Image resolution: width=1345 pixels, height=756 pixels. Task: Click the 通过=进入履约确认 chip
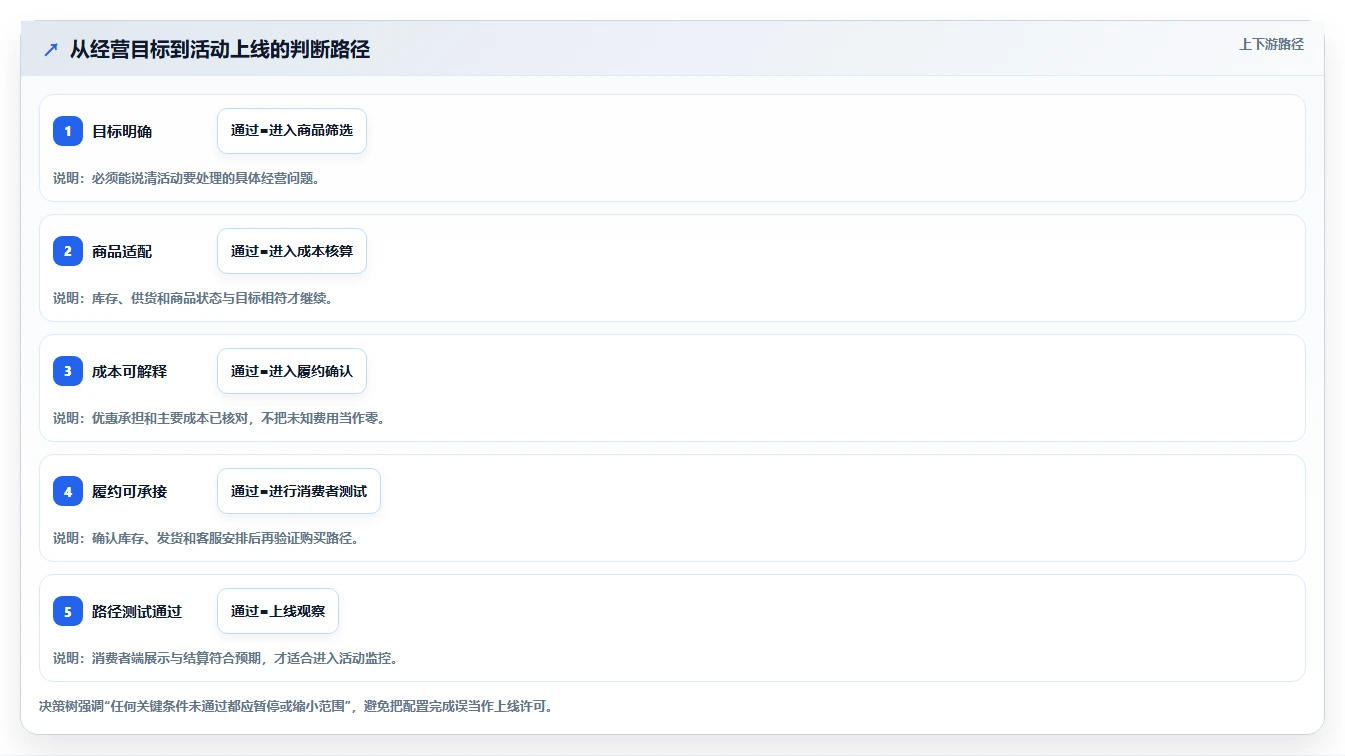pos(292,371)
